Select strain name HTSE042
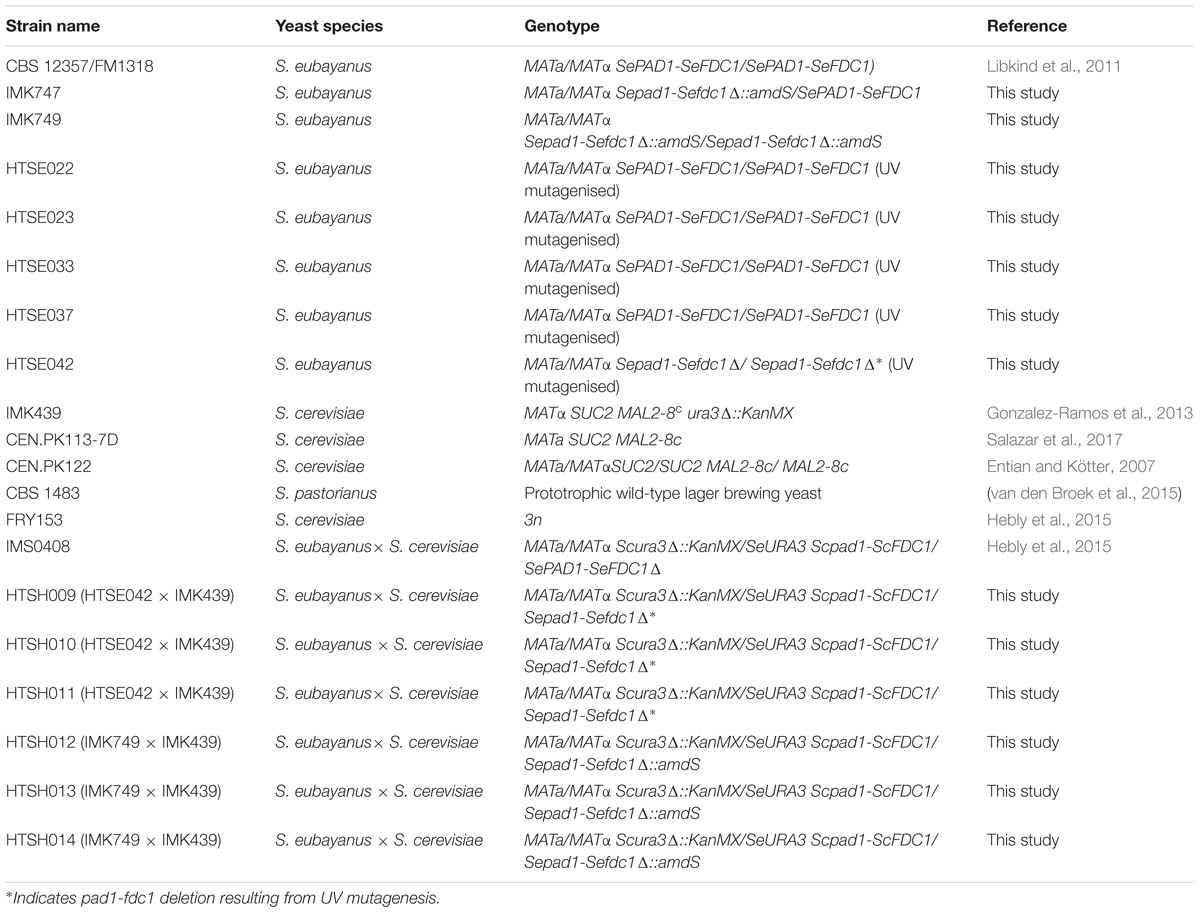Viewport: 1200px width, 913px height. [40, 365]
